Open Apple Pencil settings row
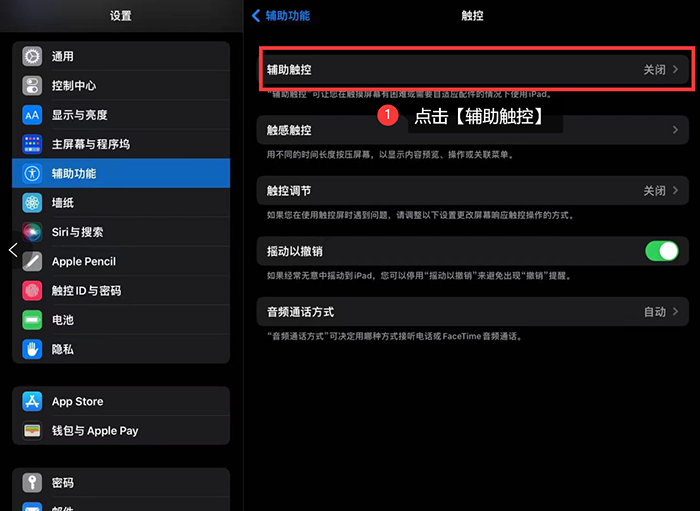This screenshot has height=511, width=700. click(121, 262)
